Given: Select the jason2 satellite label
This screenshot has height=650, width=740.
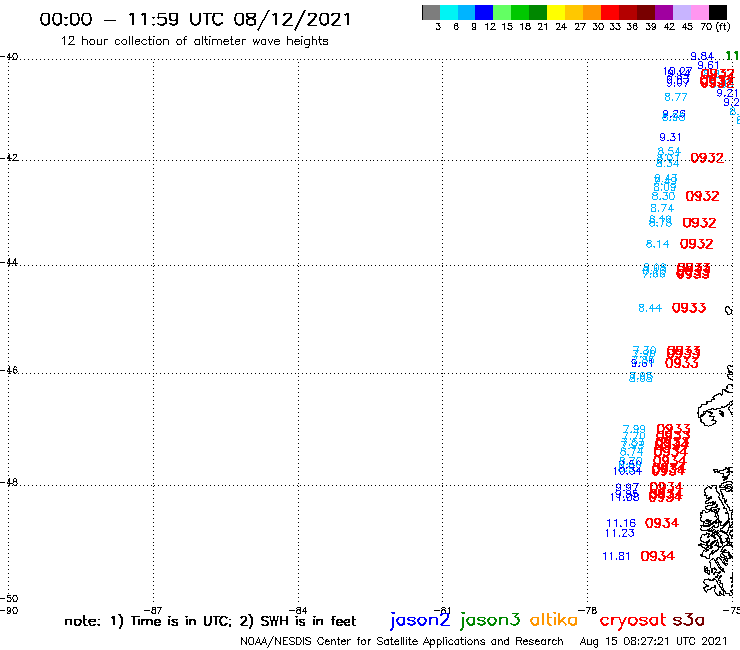Looking at the screenshot, I should (420, 621).
